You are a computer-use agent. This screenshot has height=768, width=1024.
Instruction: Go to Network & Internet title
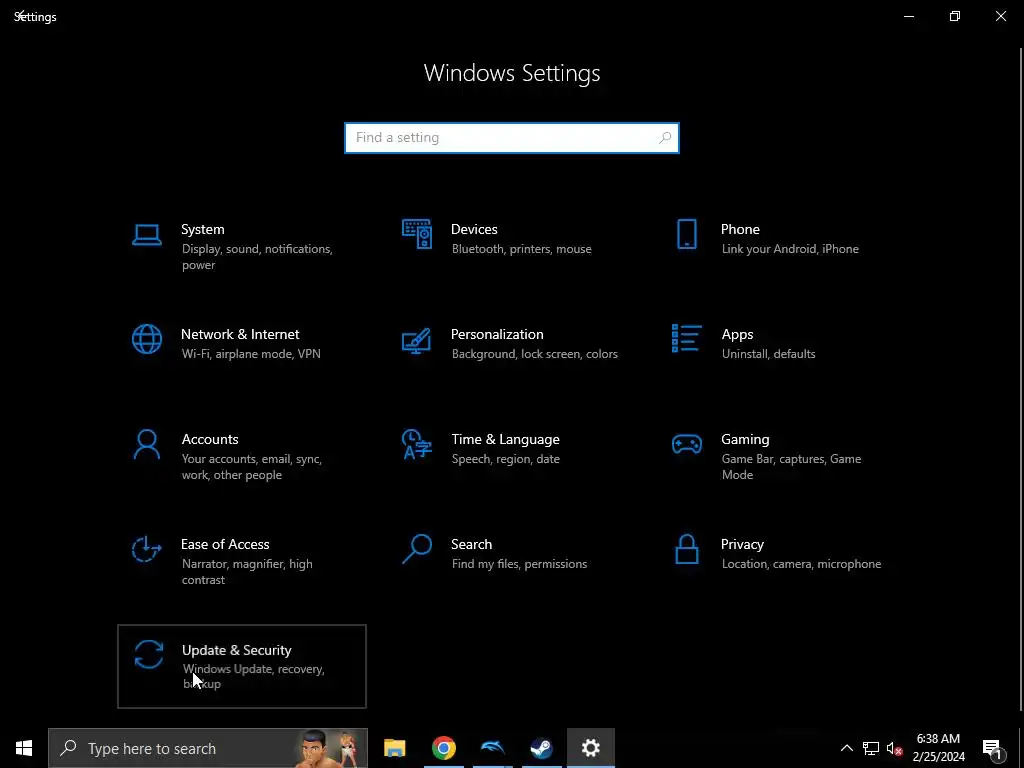(x=240, y=334)
